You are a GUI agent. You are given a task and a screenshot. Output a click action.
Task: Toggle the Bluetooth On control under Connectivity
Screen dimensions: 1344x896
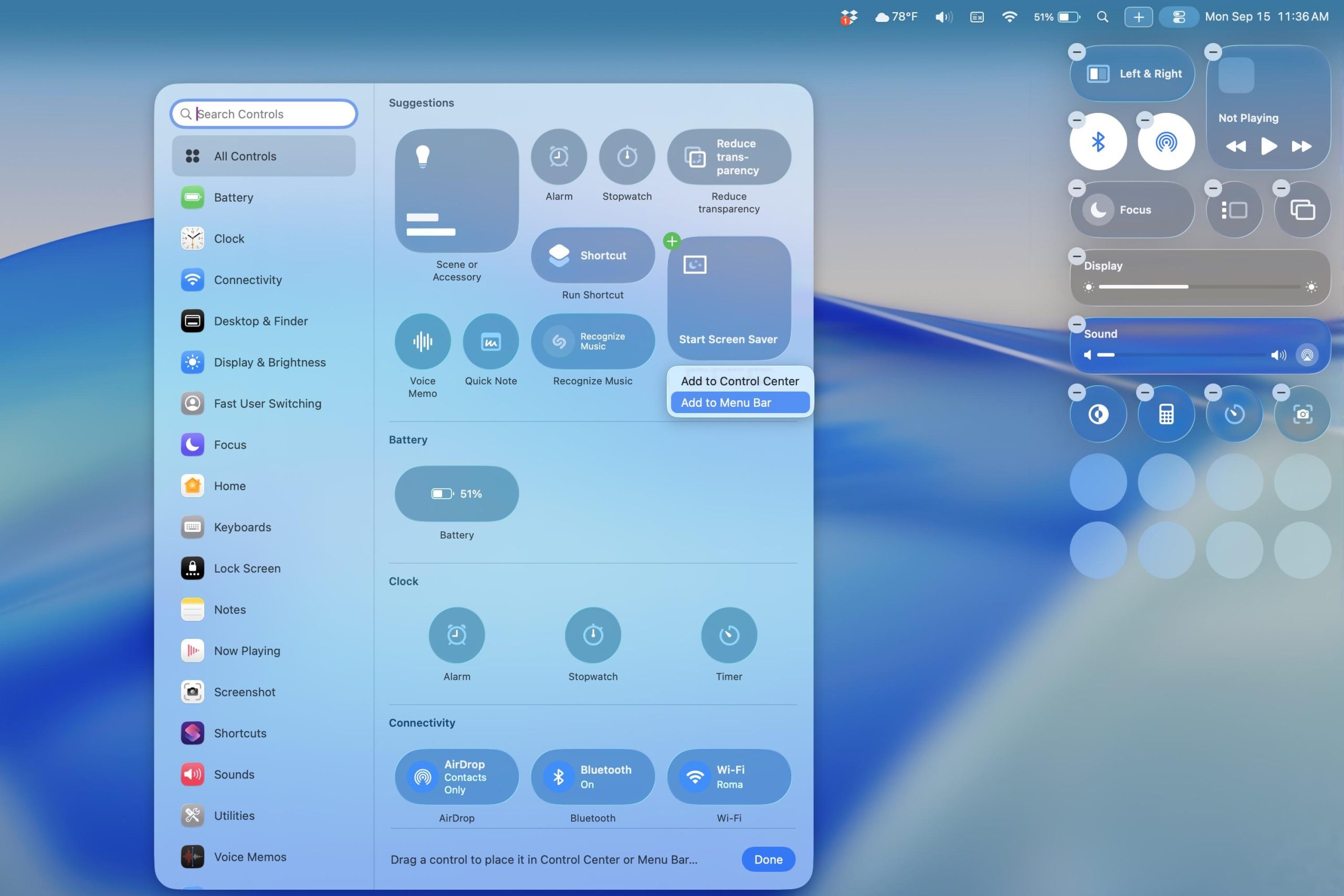click(x=592, y=776)
